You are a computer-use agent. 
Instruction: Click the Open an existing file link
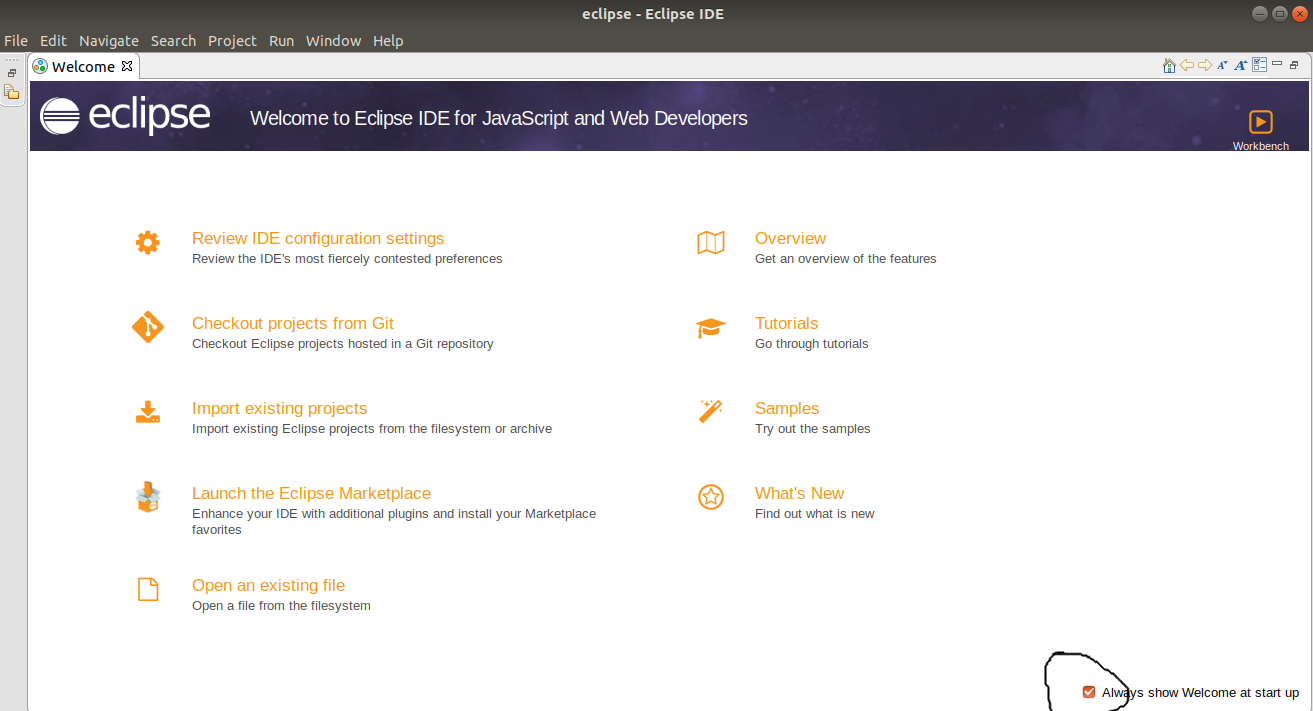click(268, 585)
